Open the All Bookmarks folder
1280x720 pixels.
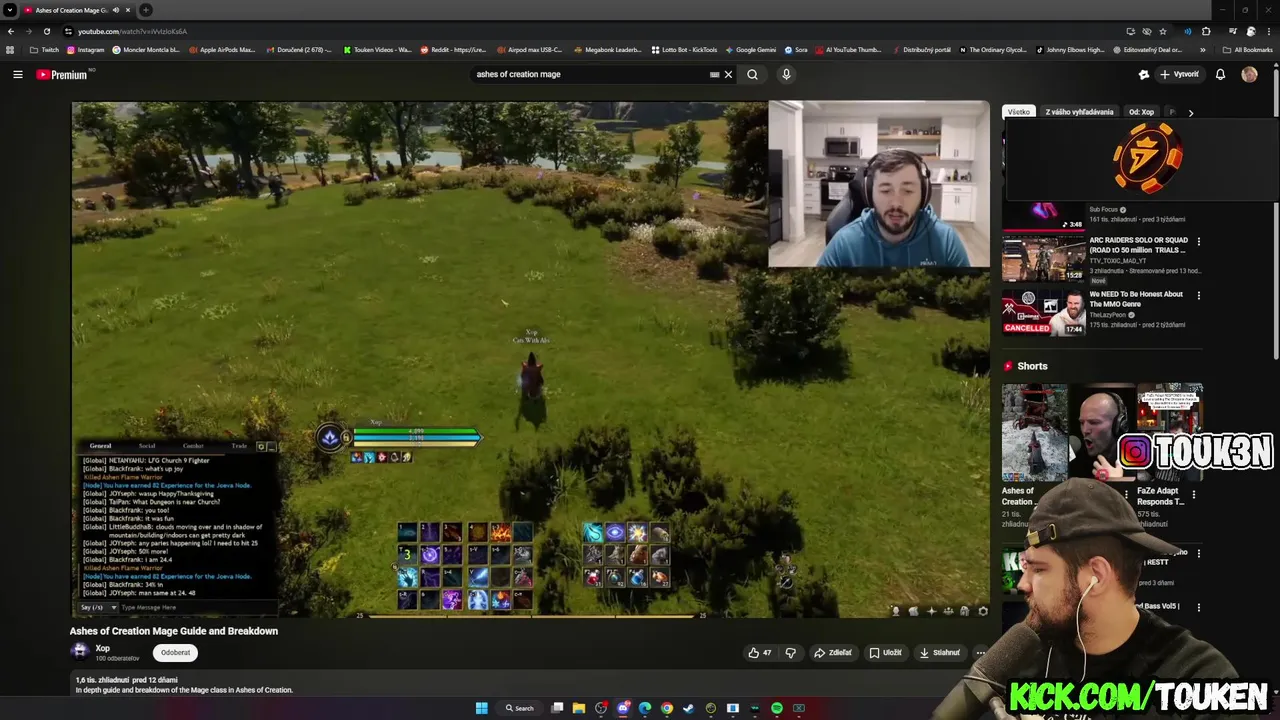(x=1247, y=50)
